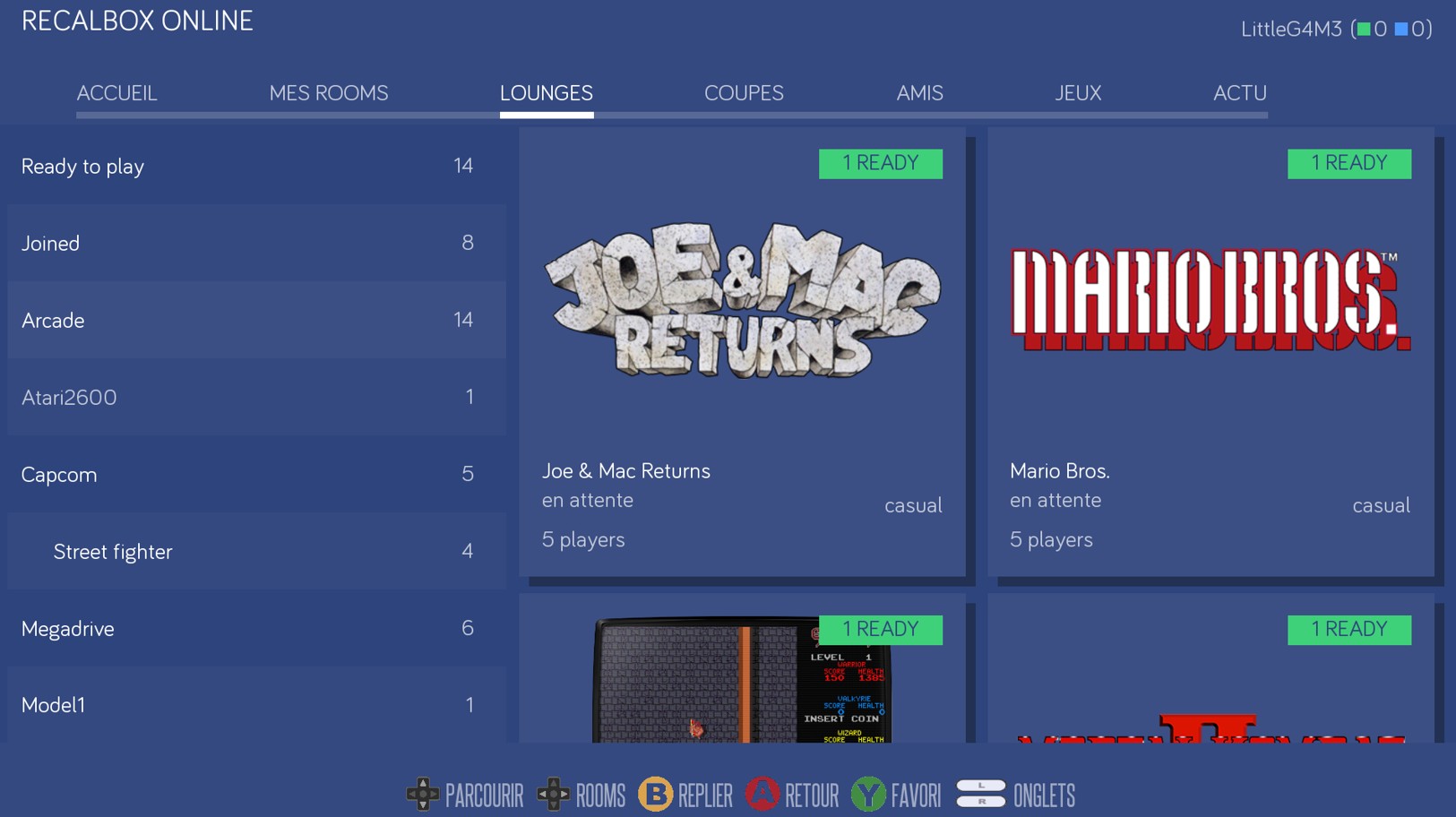Click the PARCOURIR label
This screenshot has height=817, width=1456.
tap(484, 795)
